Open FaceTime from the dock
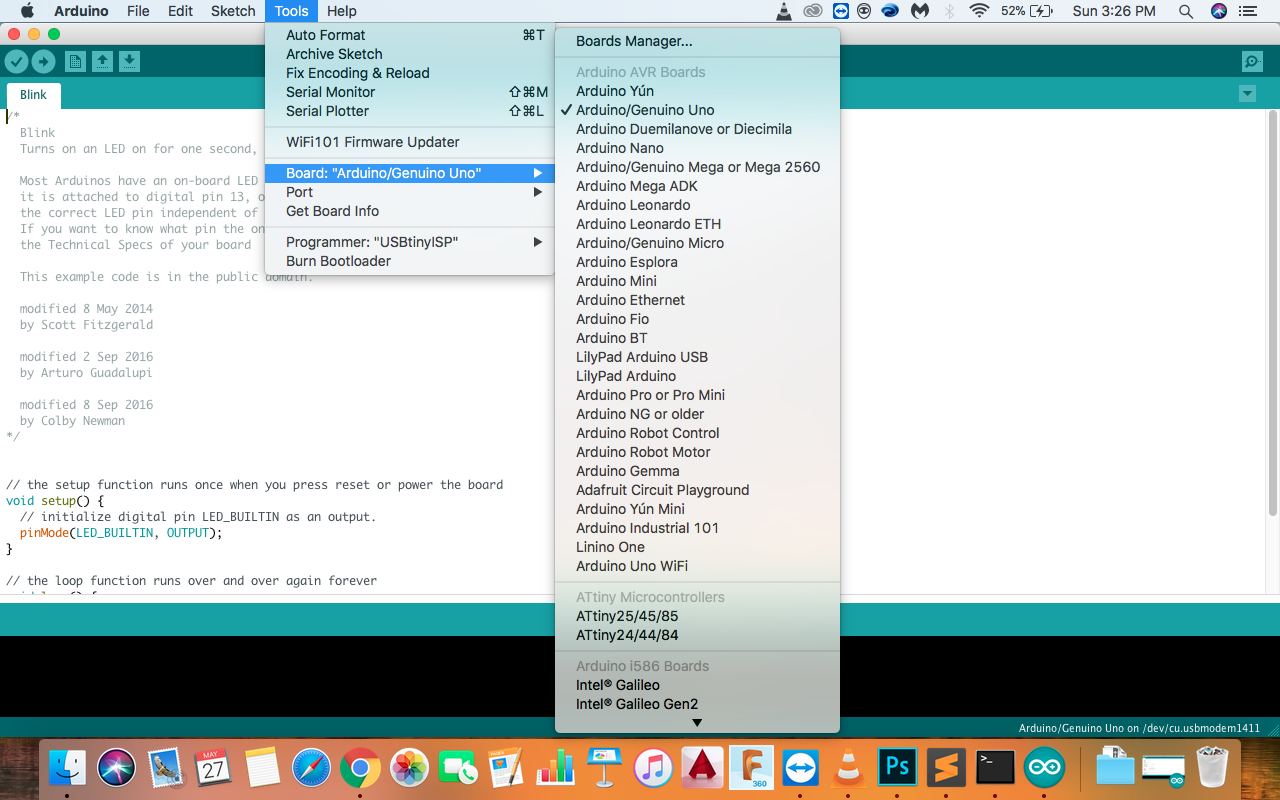This screenshot has height=800, width=1280. point(458,768)
